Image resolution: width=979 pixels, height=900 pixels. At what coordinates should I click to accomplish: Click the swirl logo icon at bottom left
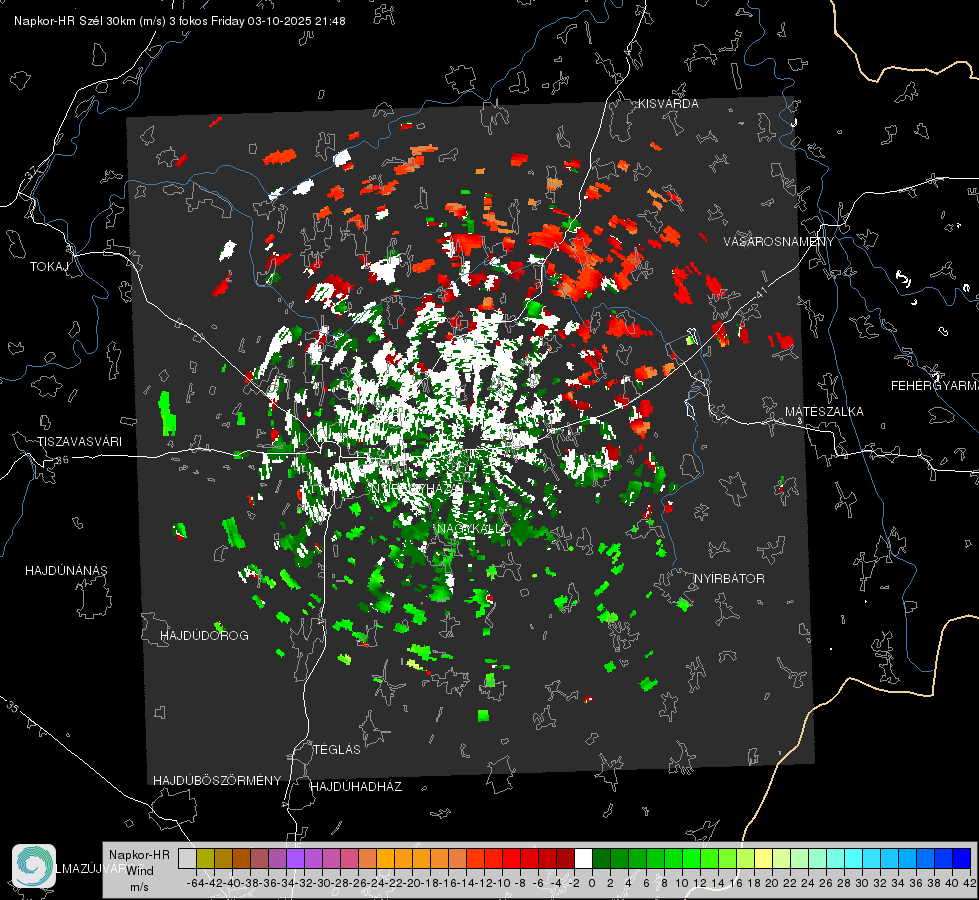point(34,866)
